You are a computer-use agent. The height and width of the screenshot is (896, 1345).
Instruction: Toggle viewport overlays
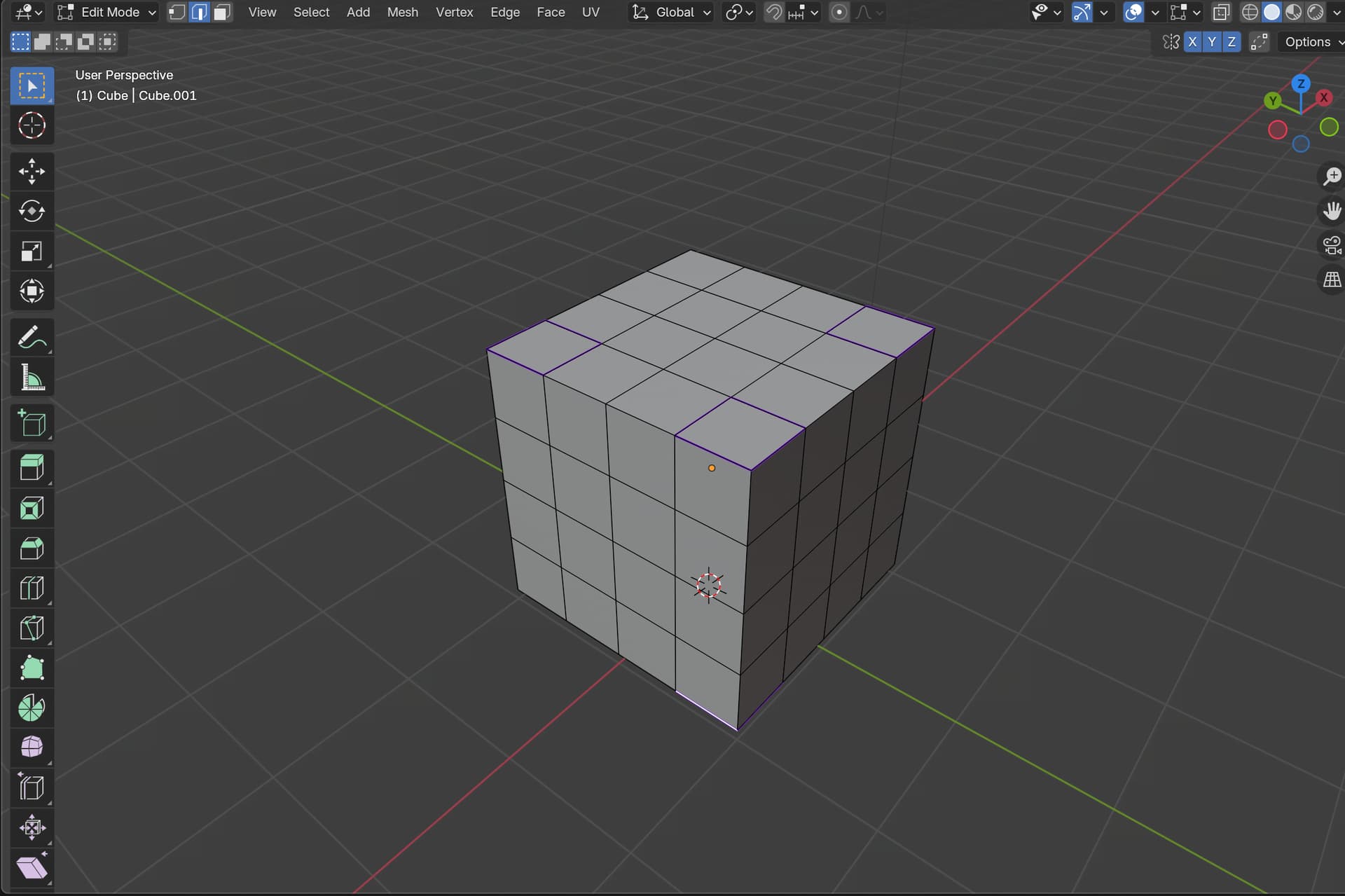tap(1133, 12)
